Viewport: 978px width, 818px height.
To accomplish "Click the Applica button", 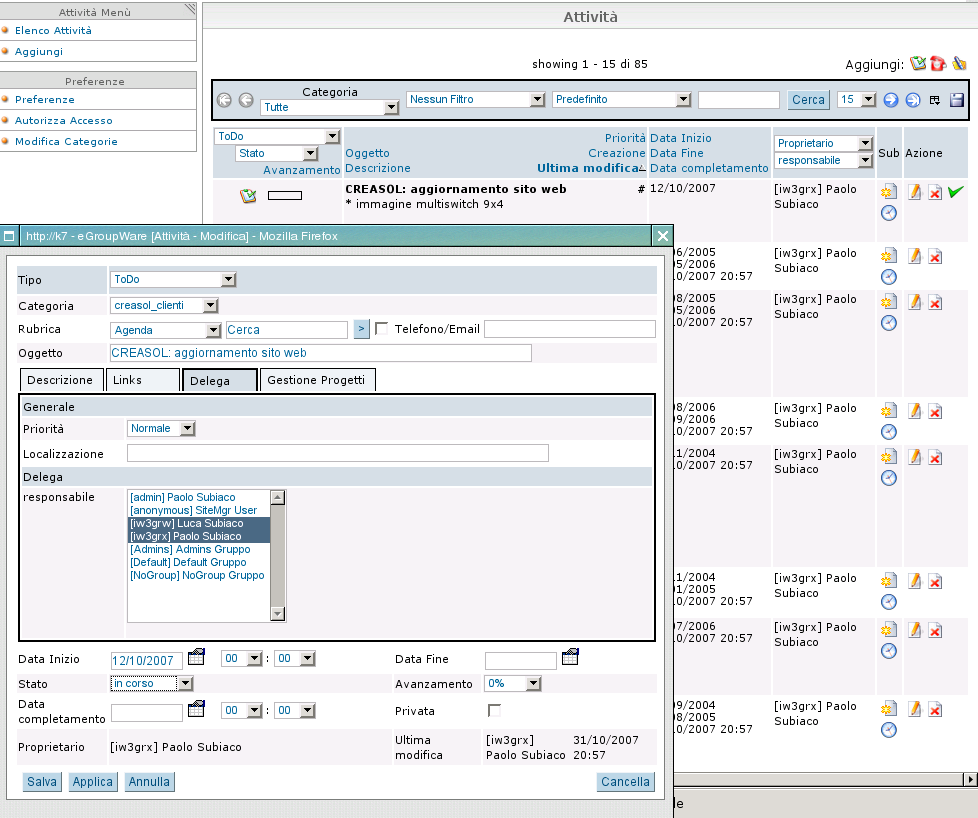I will click(x=92, y=782).
